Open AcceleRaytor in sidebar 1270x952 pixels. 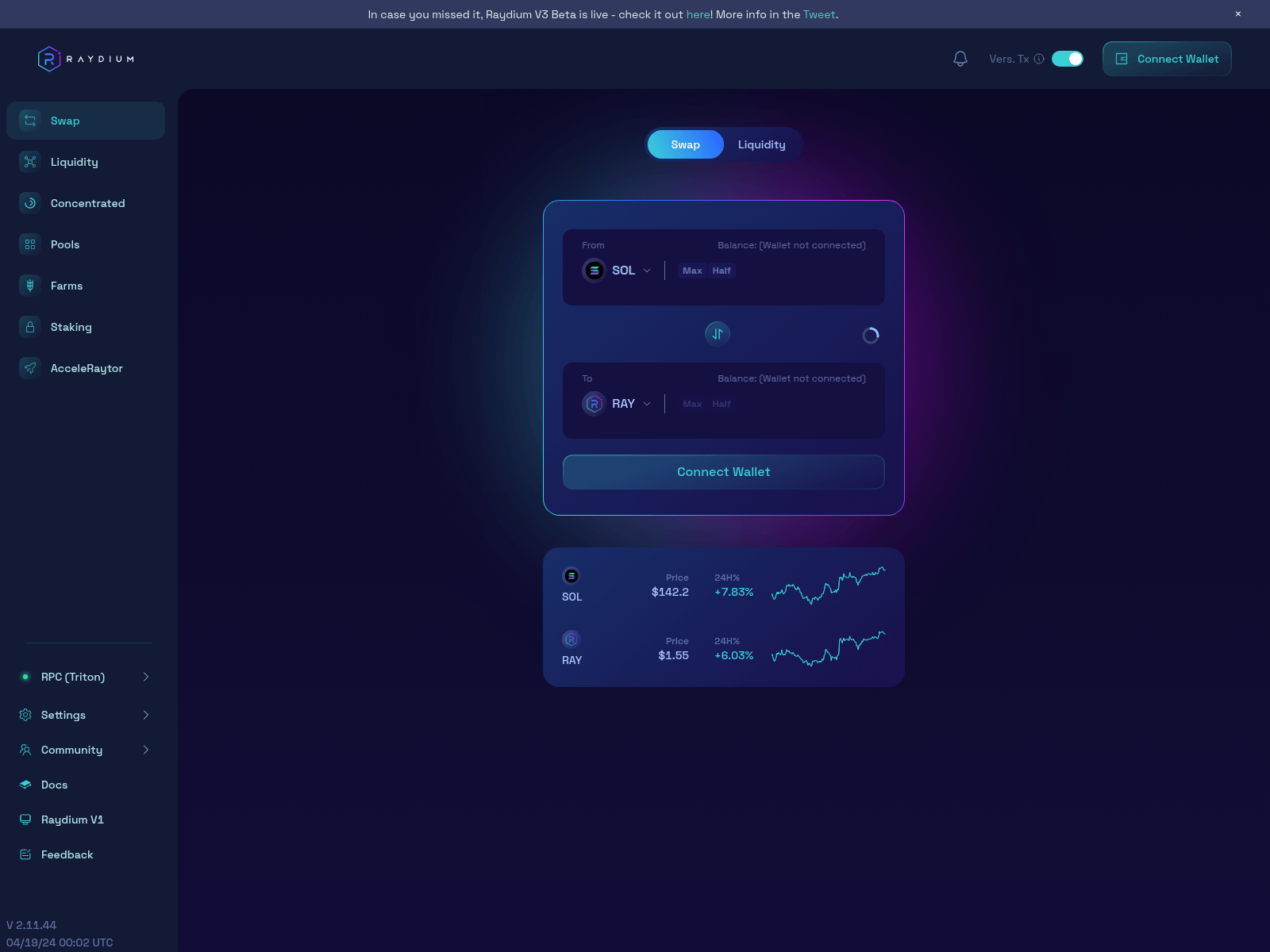tap(86, 368)
